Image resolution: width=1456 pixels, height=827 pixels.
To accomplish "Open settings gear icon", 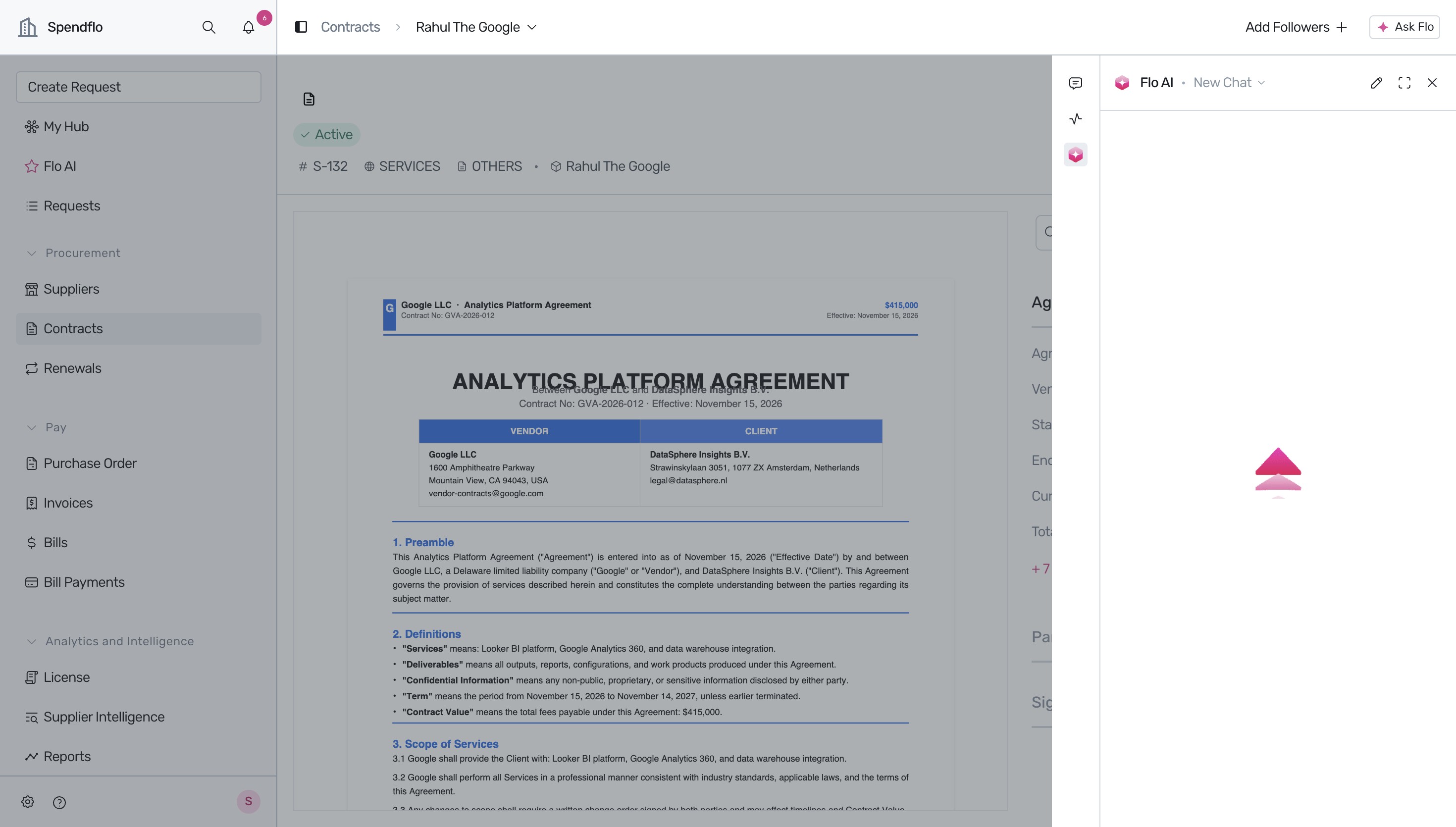I will [x=28, y=801].
